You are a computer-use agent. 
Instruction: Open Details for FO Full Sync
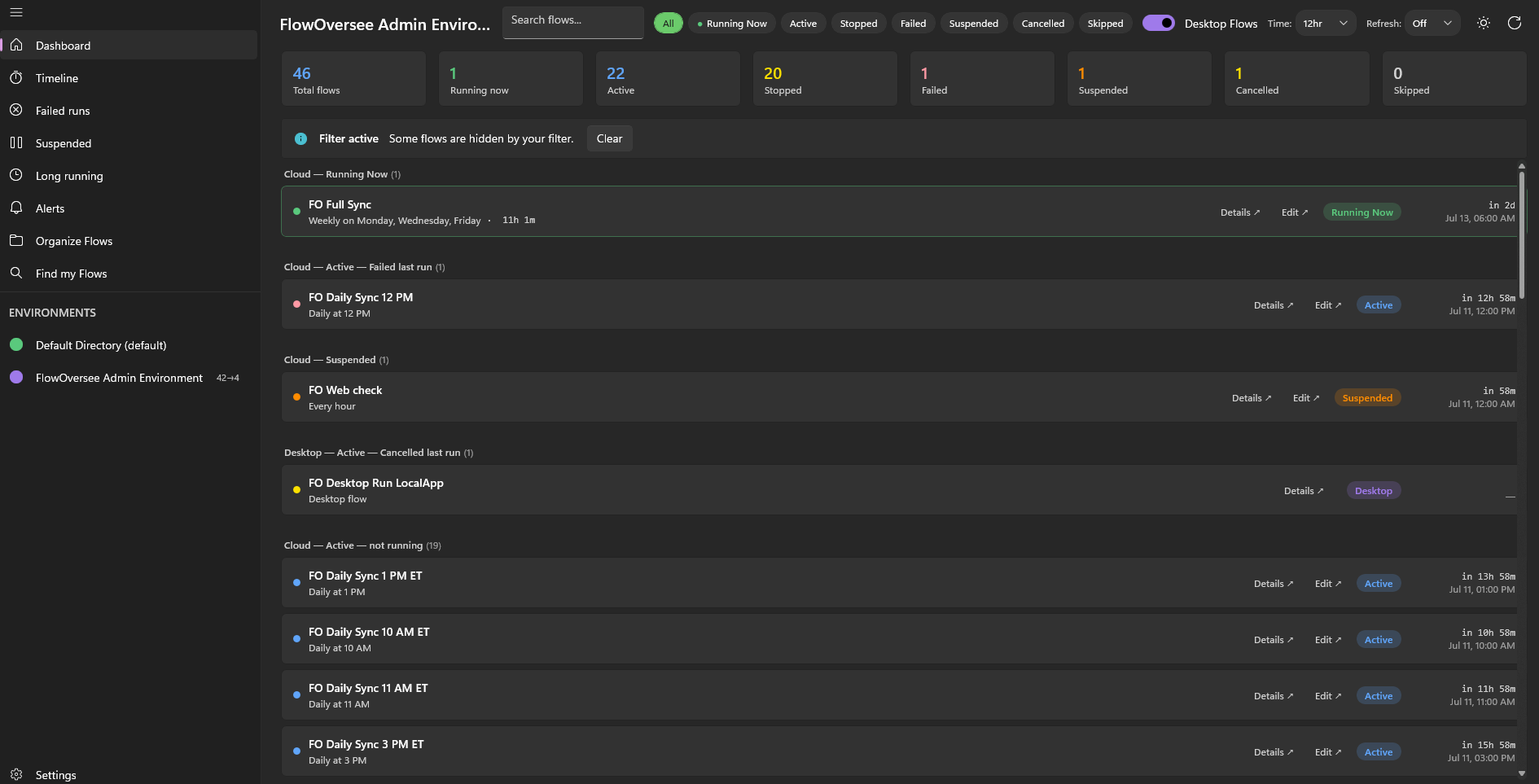click(1239, 212)
